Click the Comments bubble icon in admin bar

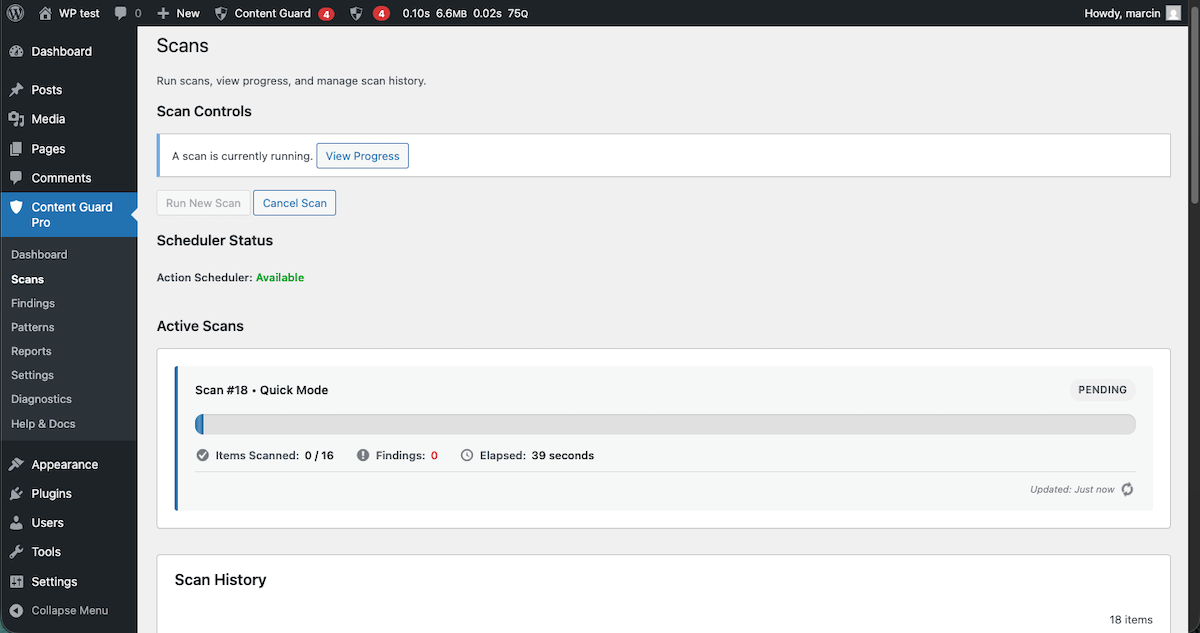pyautogui.click(x=121, y=13)
